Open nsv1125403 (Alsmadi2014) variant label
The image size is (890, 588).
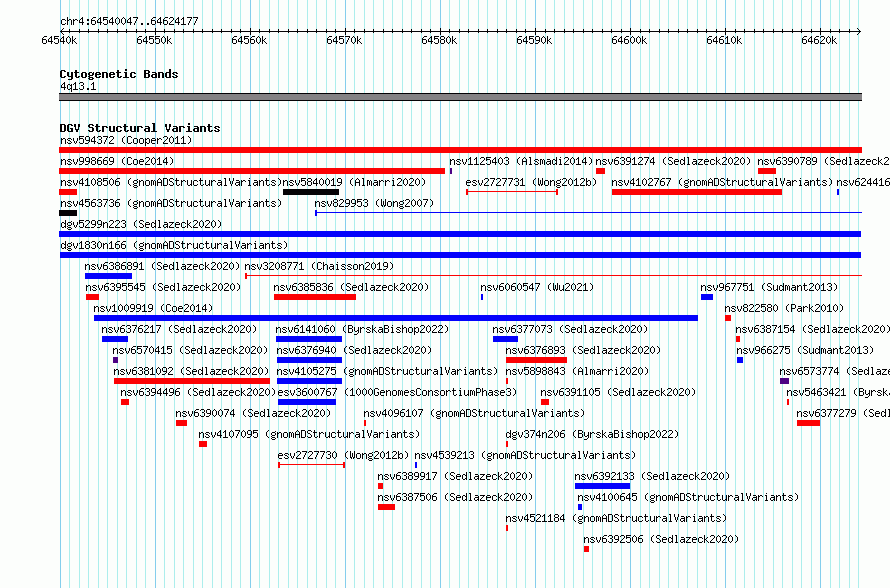click(x=520, y=161)
